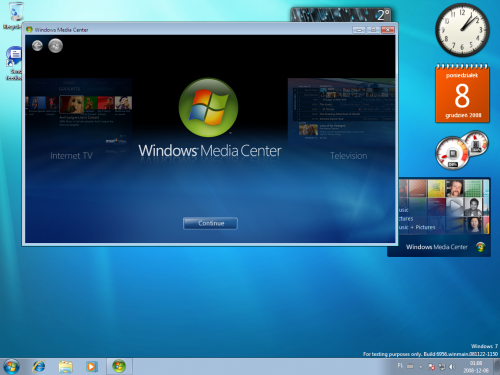Image resolution: width=500 pixels, height=375 pixels.
Task: Launch Internet Explorer from the taskbar
Action: pyautogui.click(x=39, y=367)
